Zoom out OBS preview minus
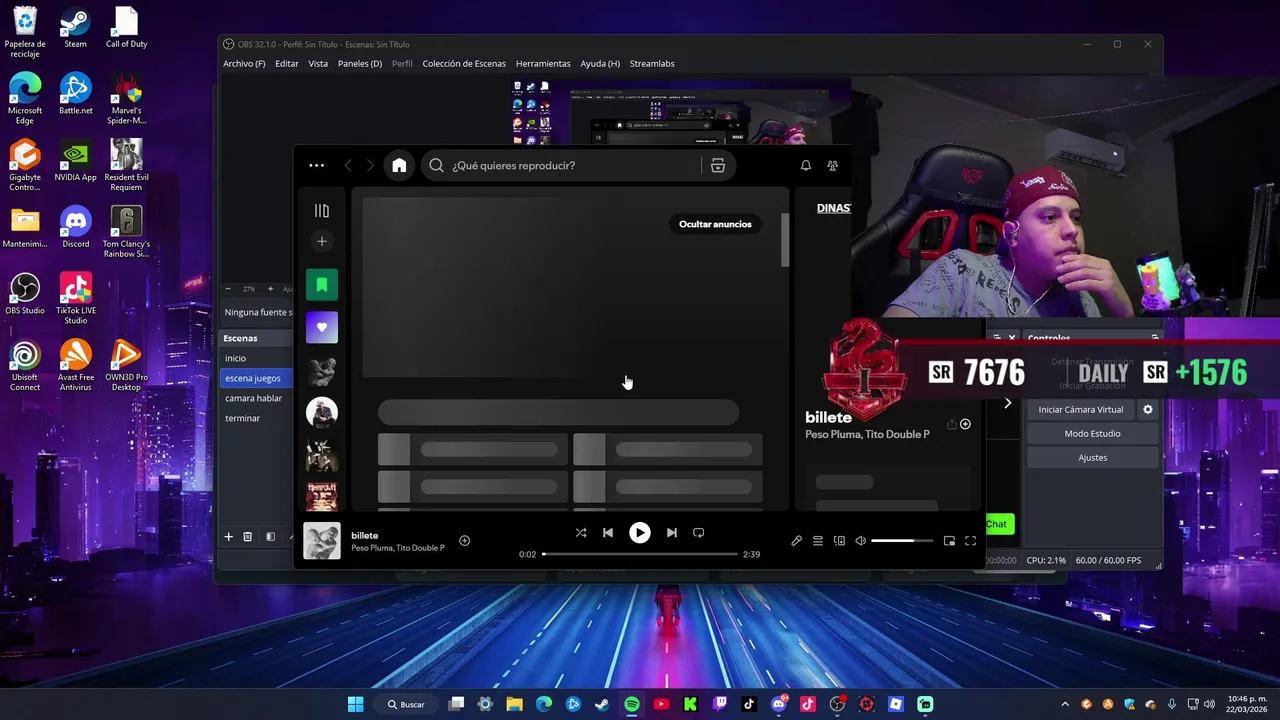Image resolution: width=1280 pixels, height=720 pixels. point(228,289)
